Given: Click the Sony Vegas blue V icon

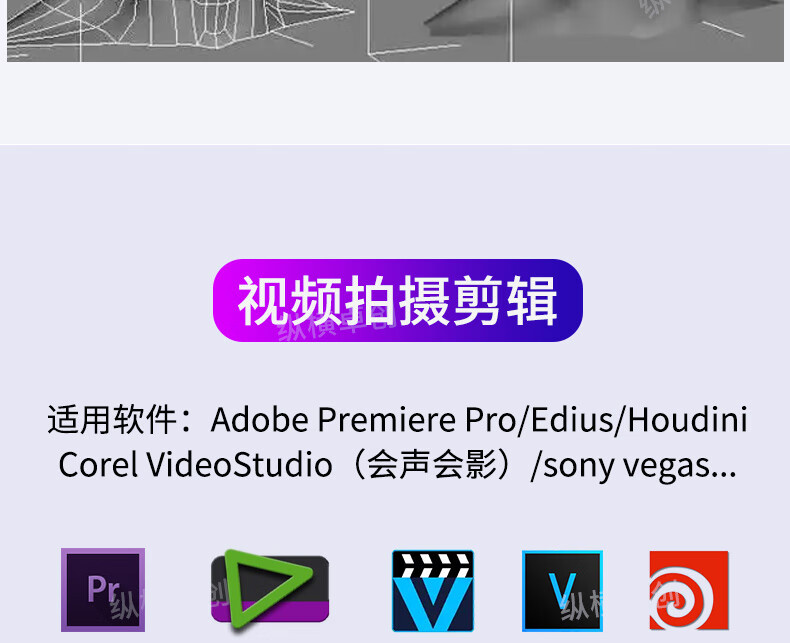Looking at the screenshot, I should [x=562, y=591].
